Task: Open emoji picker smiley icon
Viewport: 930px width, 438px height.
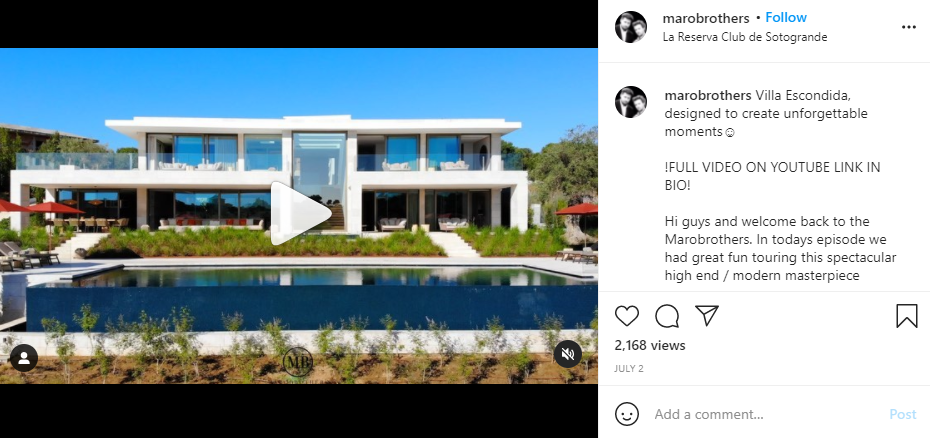Action: pos(627,414)
